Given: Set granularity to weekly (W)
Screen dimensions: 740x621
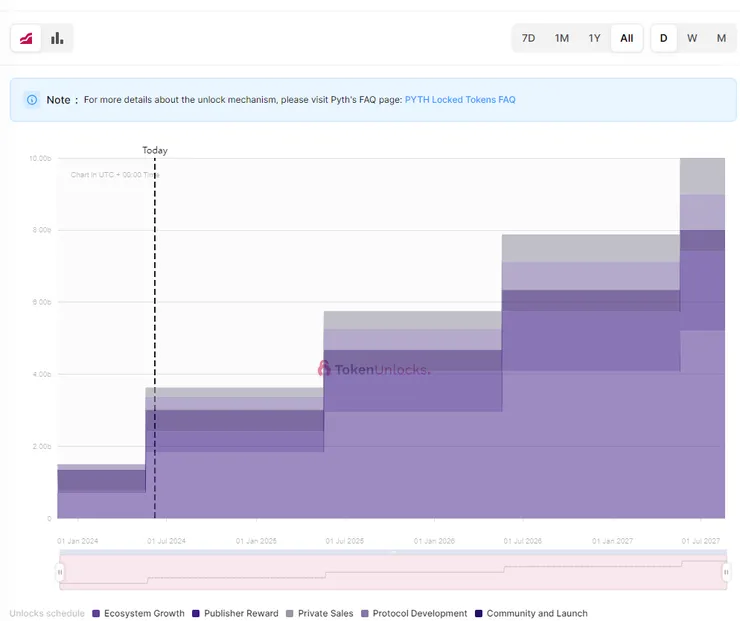Looking at the screenshot, I should [x=692, y=38].
